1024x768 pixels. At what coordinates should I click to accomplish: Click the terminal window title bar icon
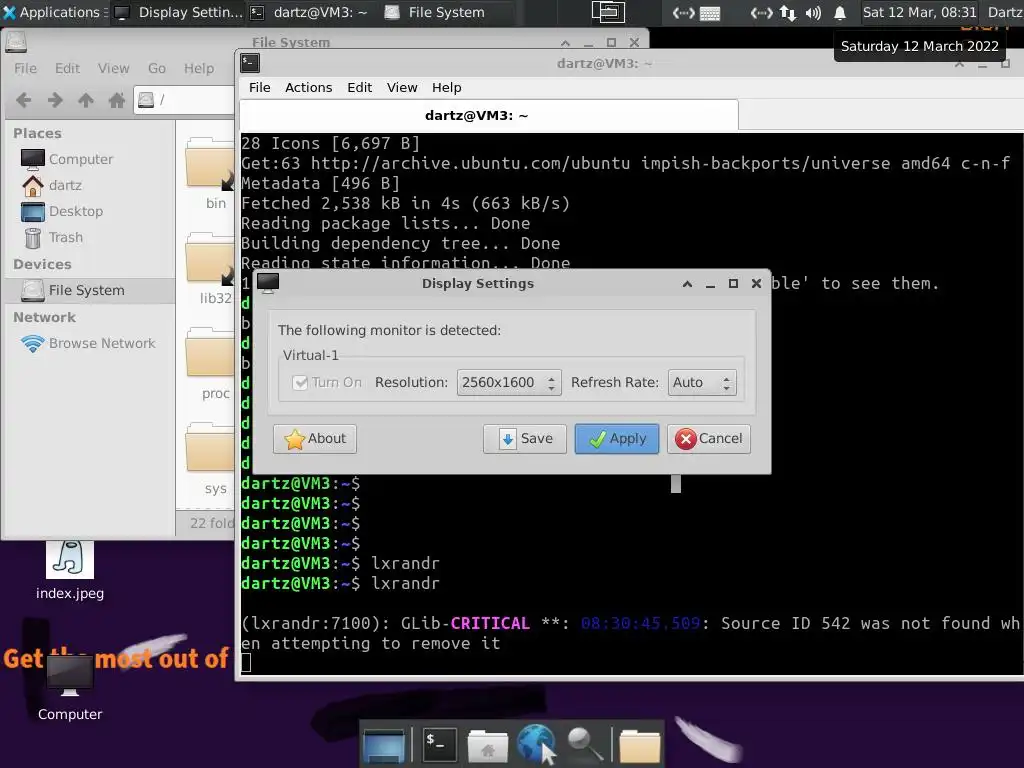point(250,63)
